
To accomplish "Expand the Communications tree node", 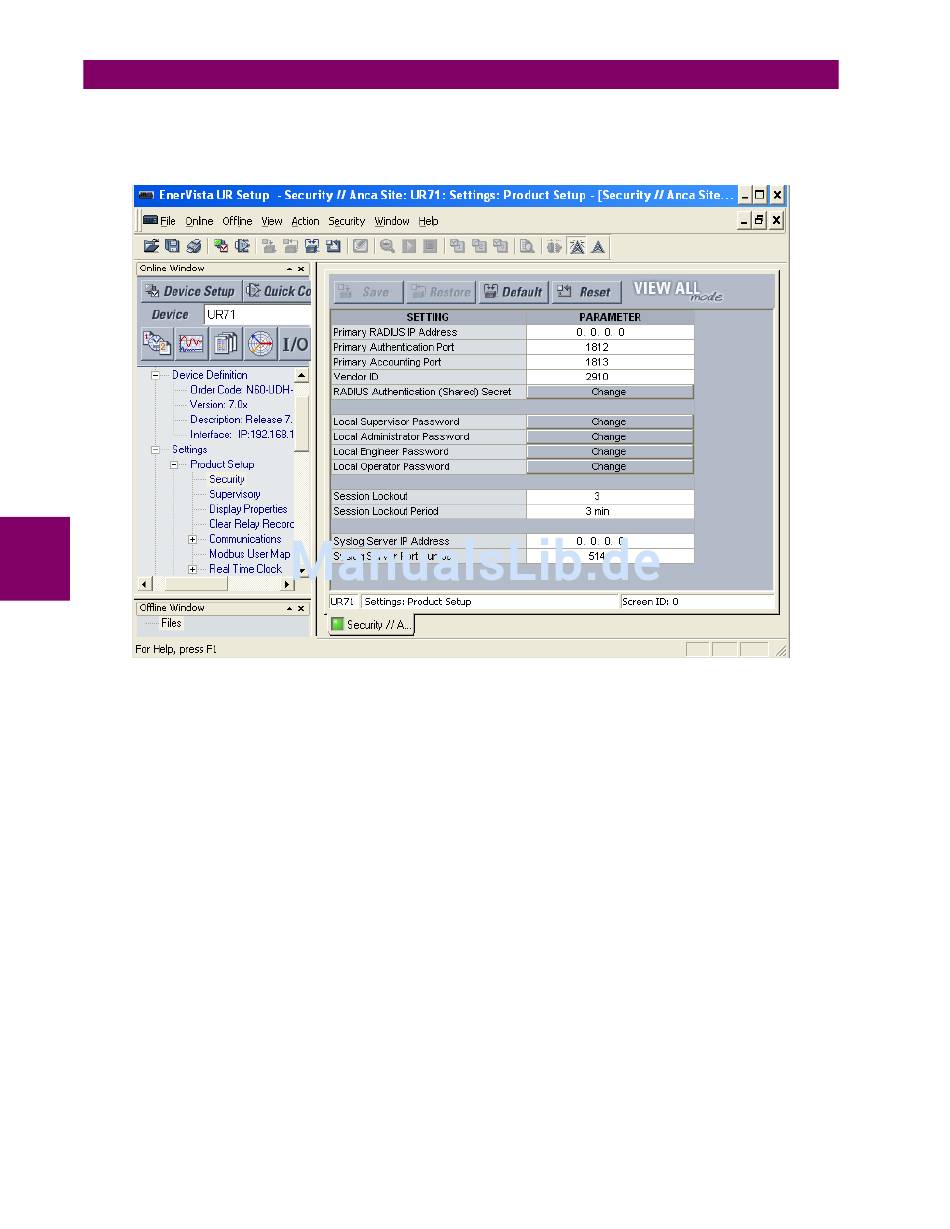I will pyautogui.click(x=193, y=540).
